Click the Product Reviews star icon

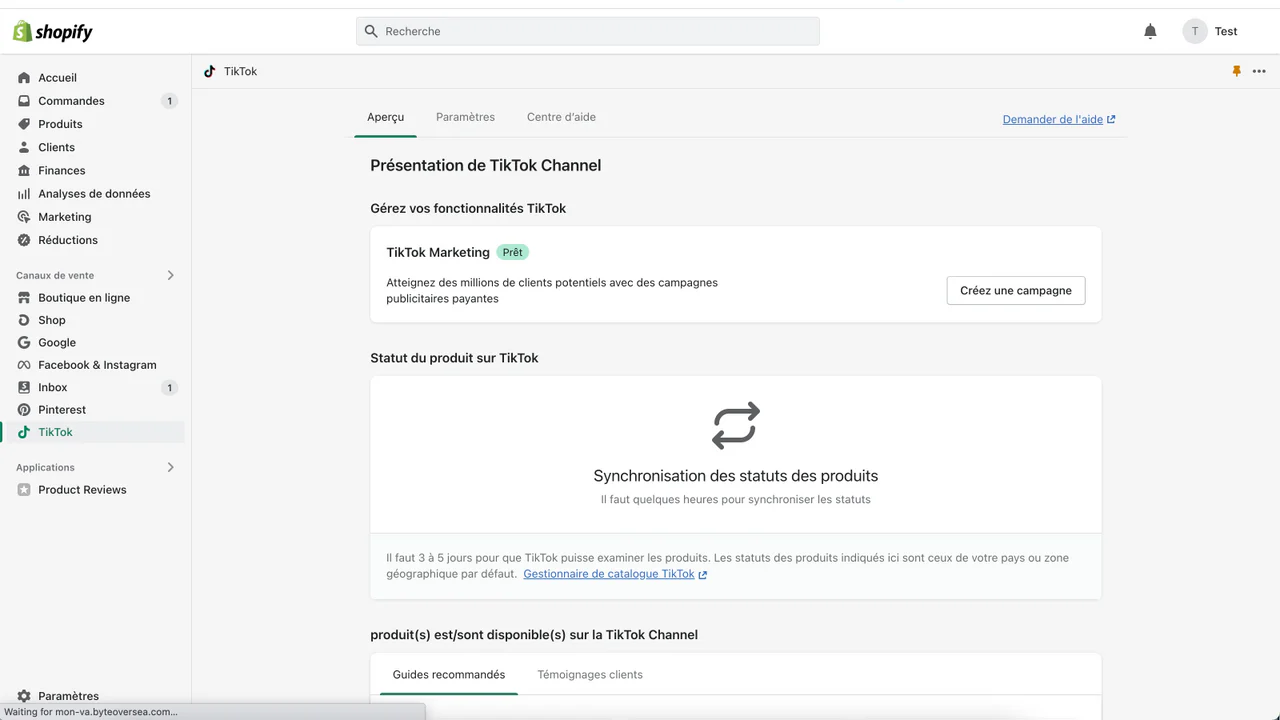pos(24,490)
